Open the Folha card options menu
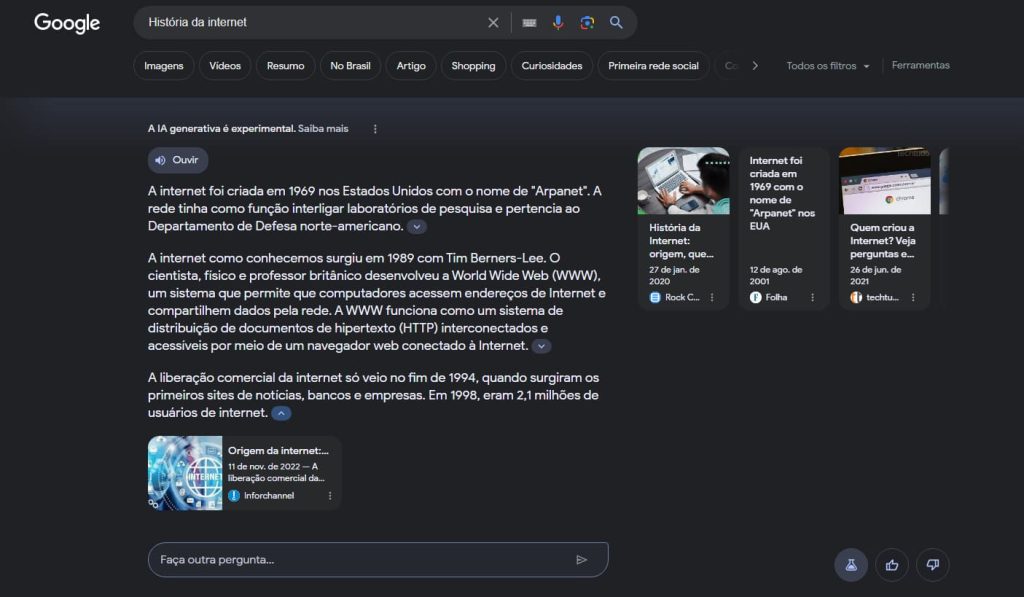The width and height of the screenshot is (1024, 597). coord(812,297)
